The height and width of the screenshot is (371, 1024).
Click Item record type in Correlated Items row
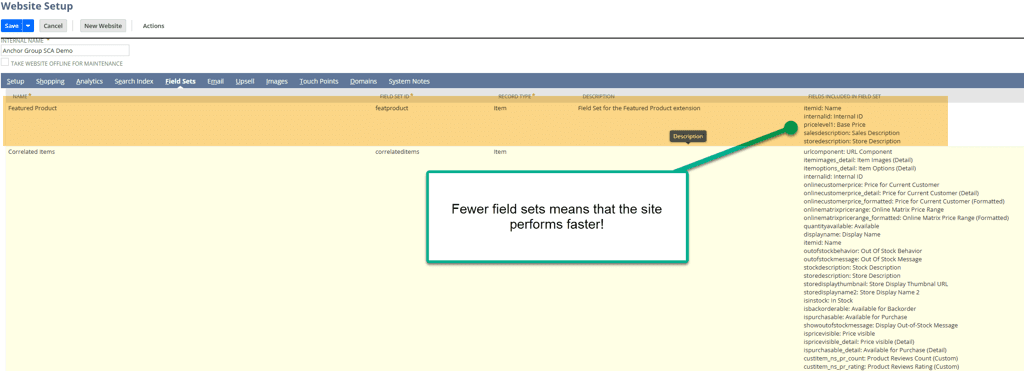pyautogui.click(x=500, y=152)
